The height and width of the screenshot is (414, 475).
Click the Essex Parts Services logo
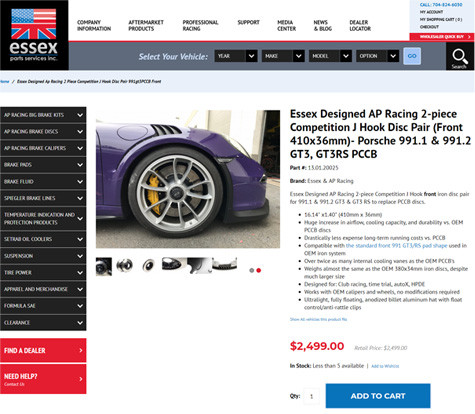click(34, 35)
